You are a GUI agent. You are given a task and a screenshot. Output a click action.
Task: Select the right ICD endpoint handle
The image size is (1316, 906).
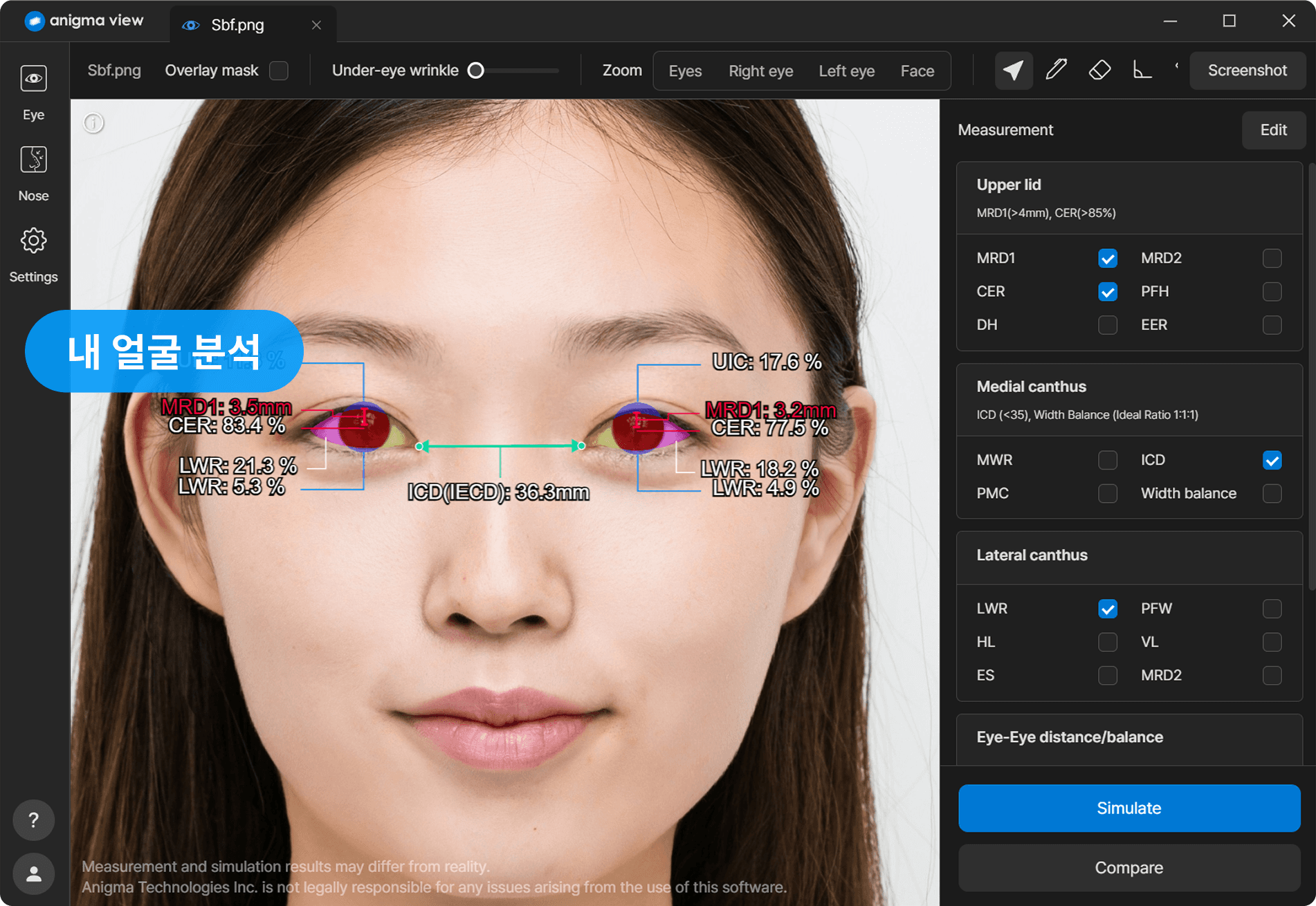coord(581,446)
